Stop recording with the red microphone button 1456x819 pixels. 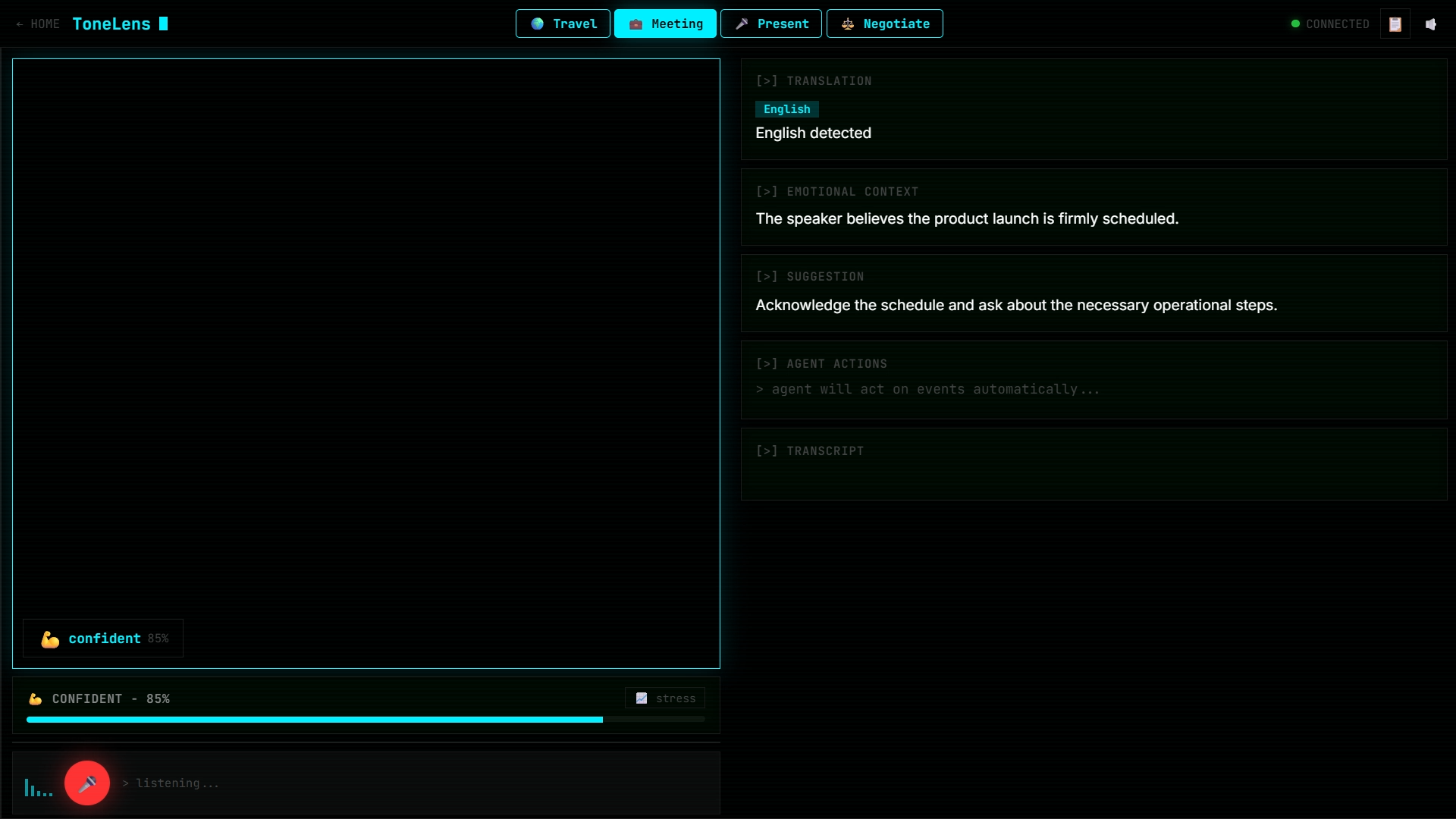[x=87, y=783]
